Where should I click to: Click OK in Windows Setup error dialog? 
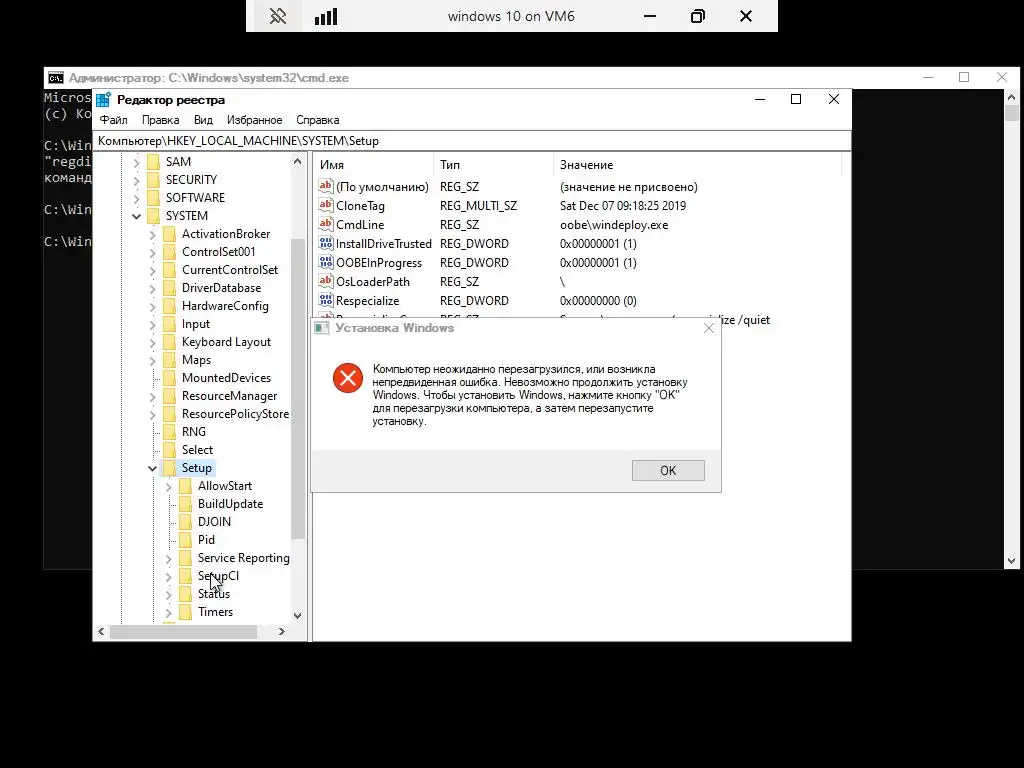[x=668, y=470]
